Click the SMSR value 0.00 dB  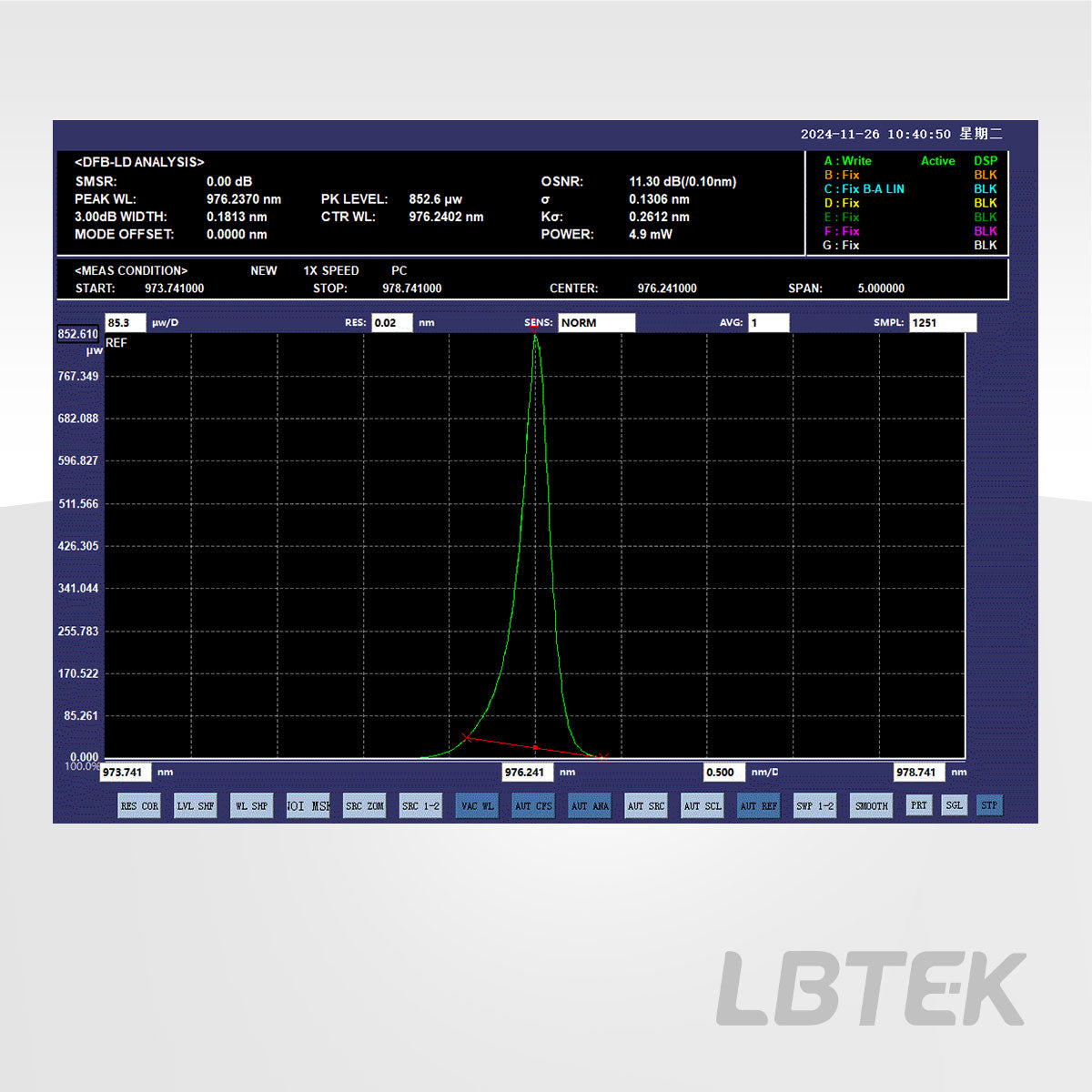point(229,182)
